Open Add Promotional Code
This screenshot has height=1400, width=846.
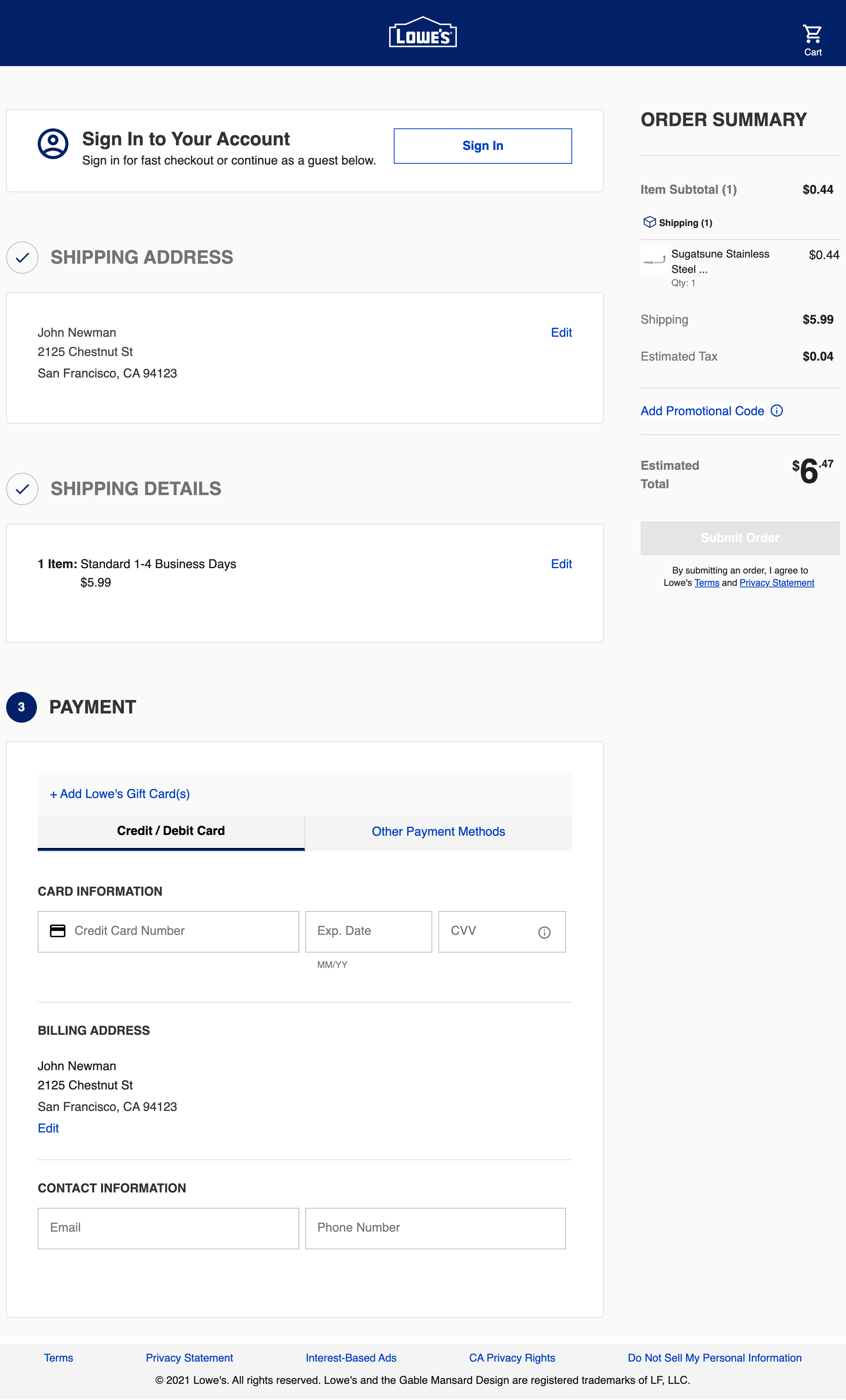coord(702,410)
